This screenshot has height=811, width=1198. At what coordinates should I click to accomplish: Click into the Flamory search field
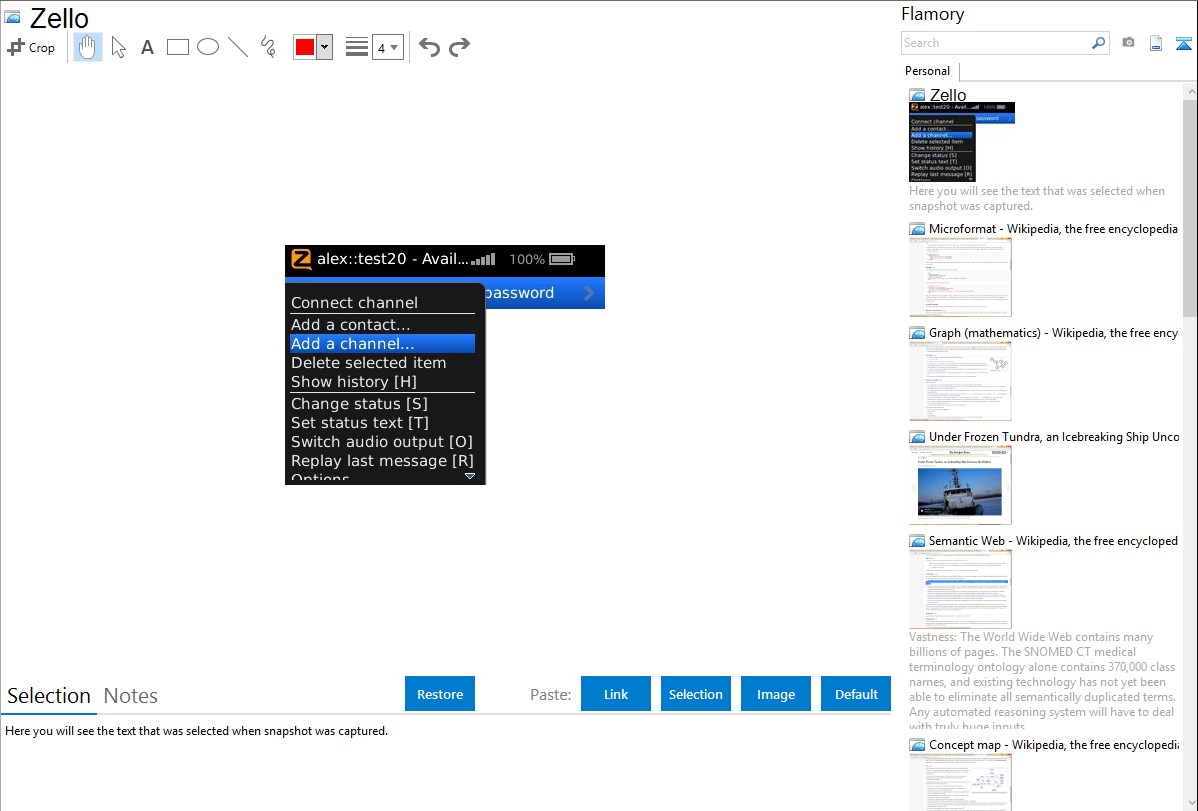996,43
